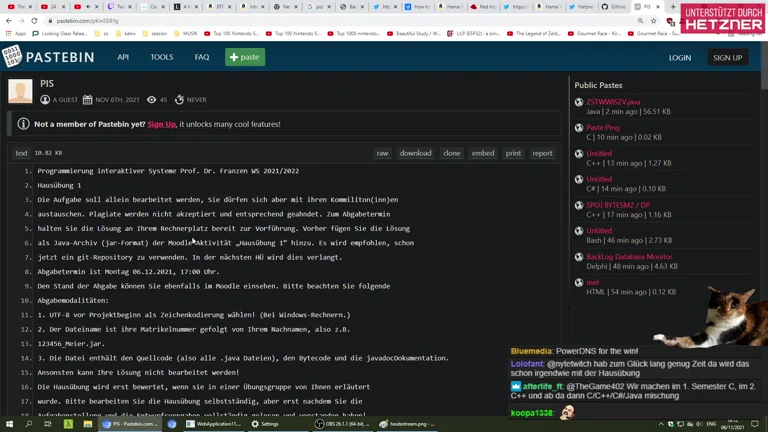Switch to WebApplication11 taskbar item
The image size is (768, 432).
(214, 424)
